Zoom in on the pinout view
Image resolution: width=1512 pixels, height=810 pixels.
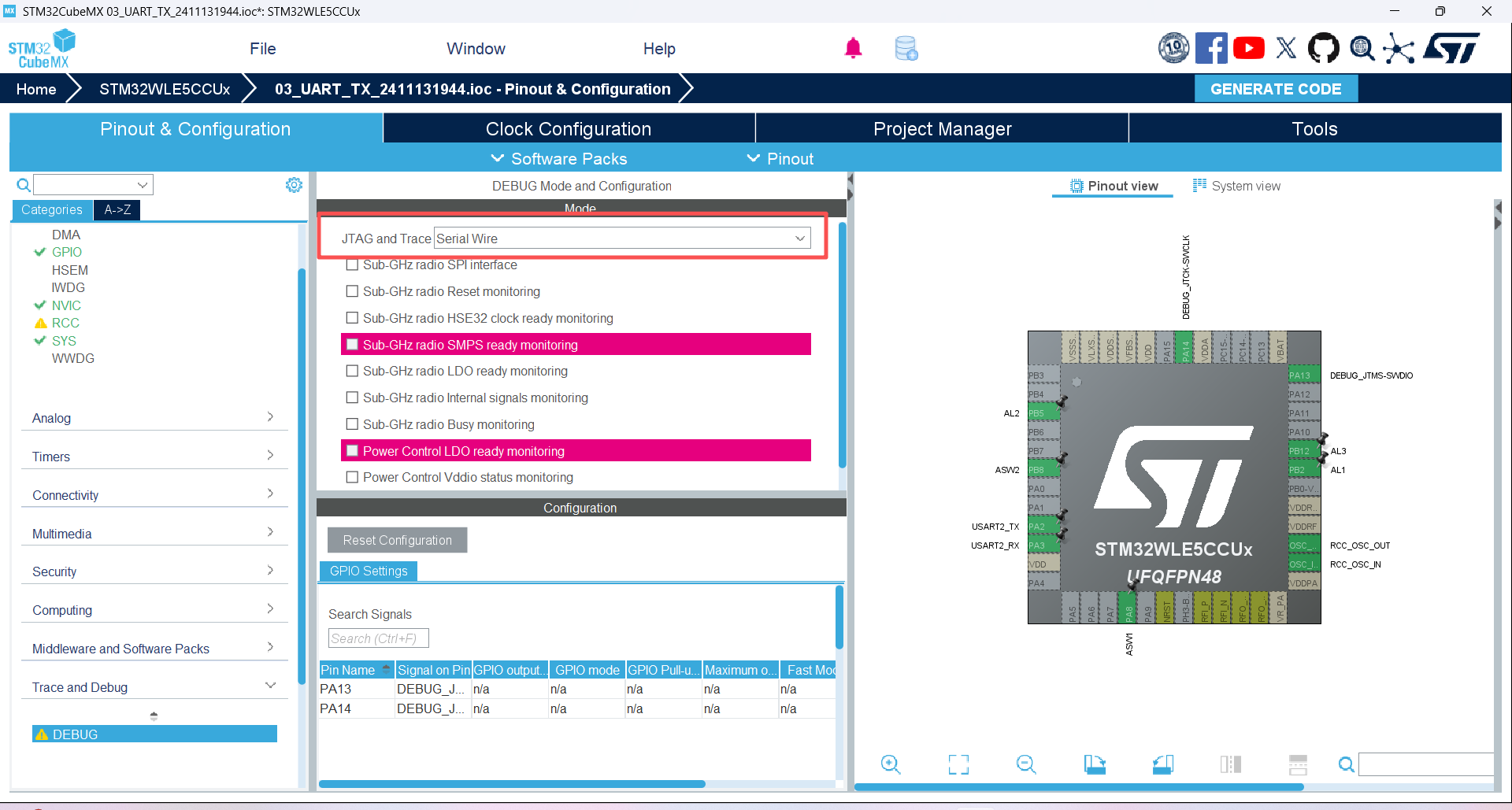click(x=891, y=764)
